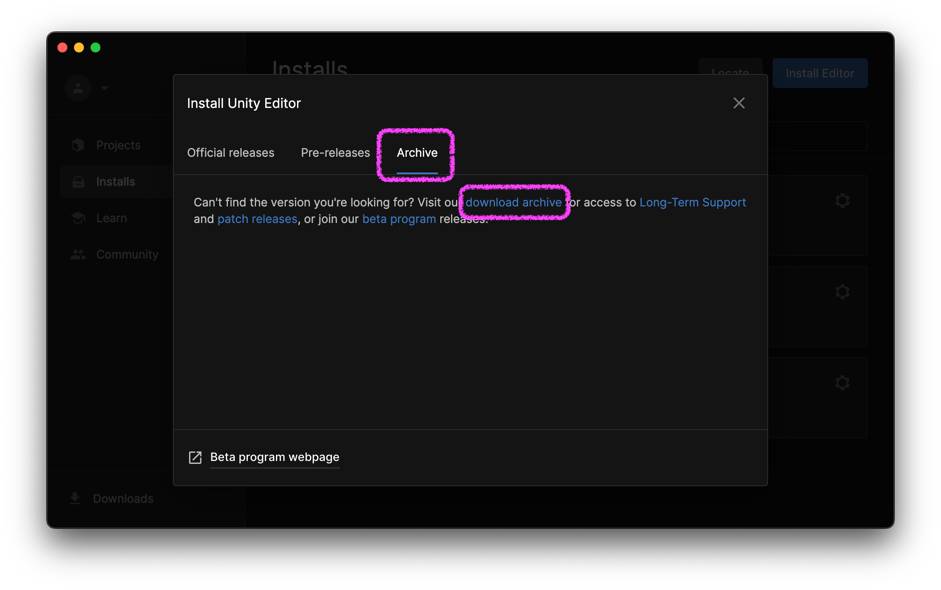This screenshot has height=590, width=941.
Task: Click the Learn graduation cap icon
Action: tap(78, 218)
